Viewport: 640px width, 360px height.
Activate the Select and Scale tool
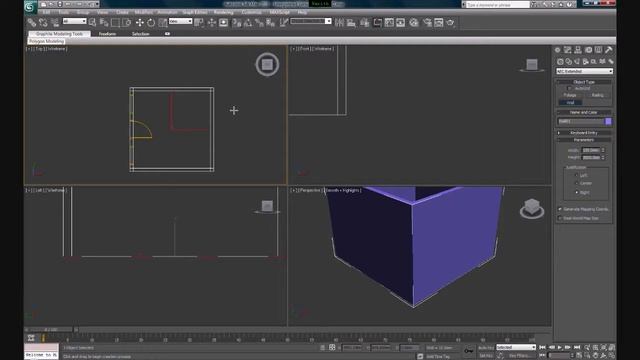coord(162,22)
